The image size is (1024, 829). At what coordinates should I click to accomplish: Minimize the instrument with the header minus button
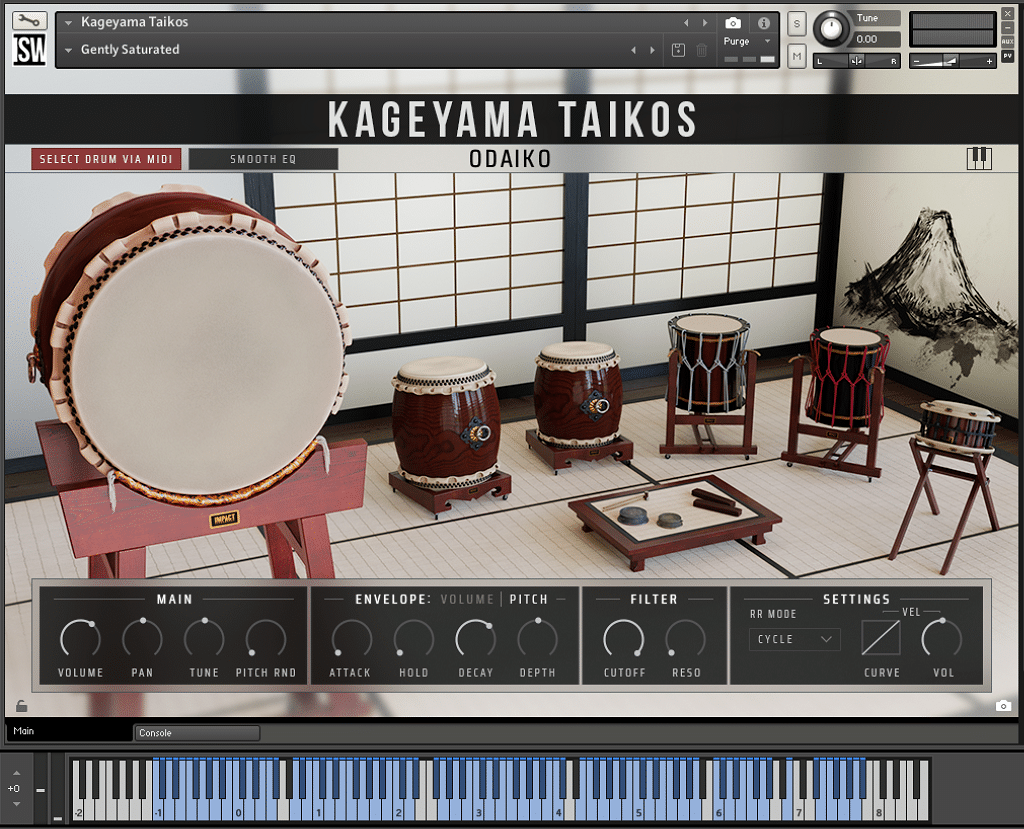point(1008,27)
